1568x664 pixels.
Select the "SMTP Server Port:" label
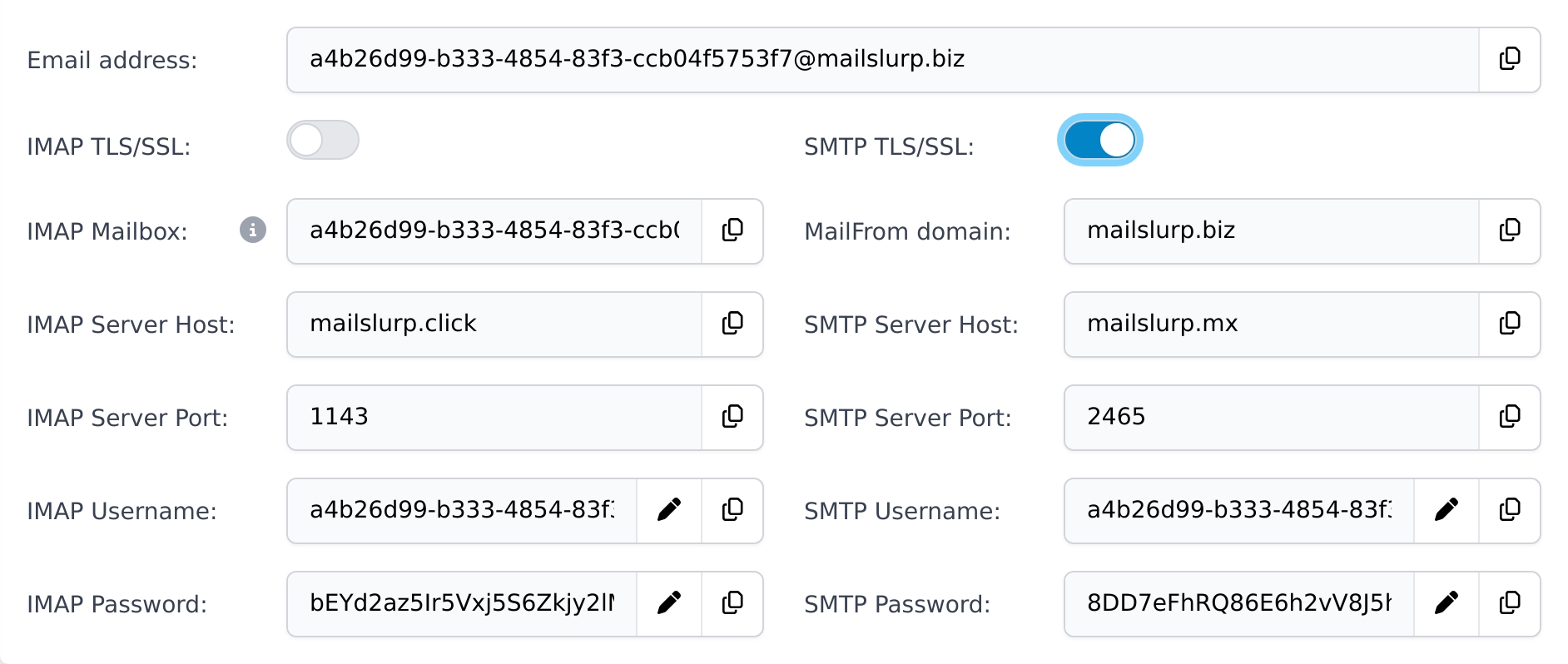tap(908, 418)
